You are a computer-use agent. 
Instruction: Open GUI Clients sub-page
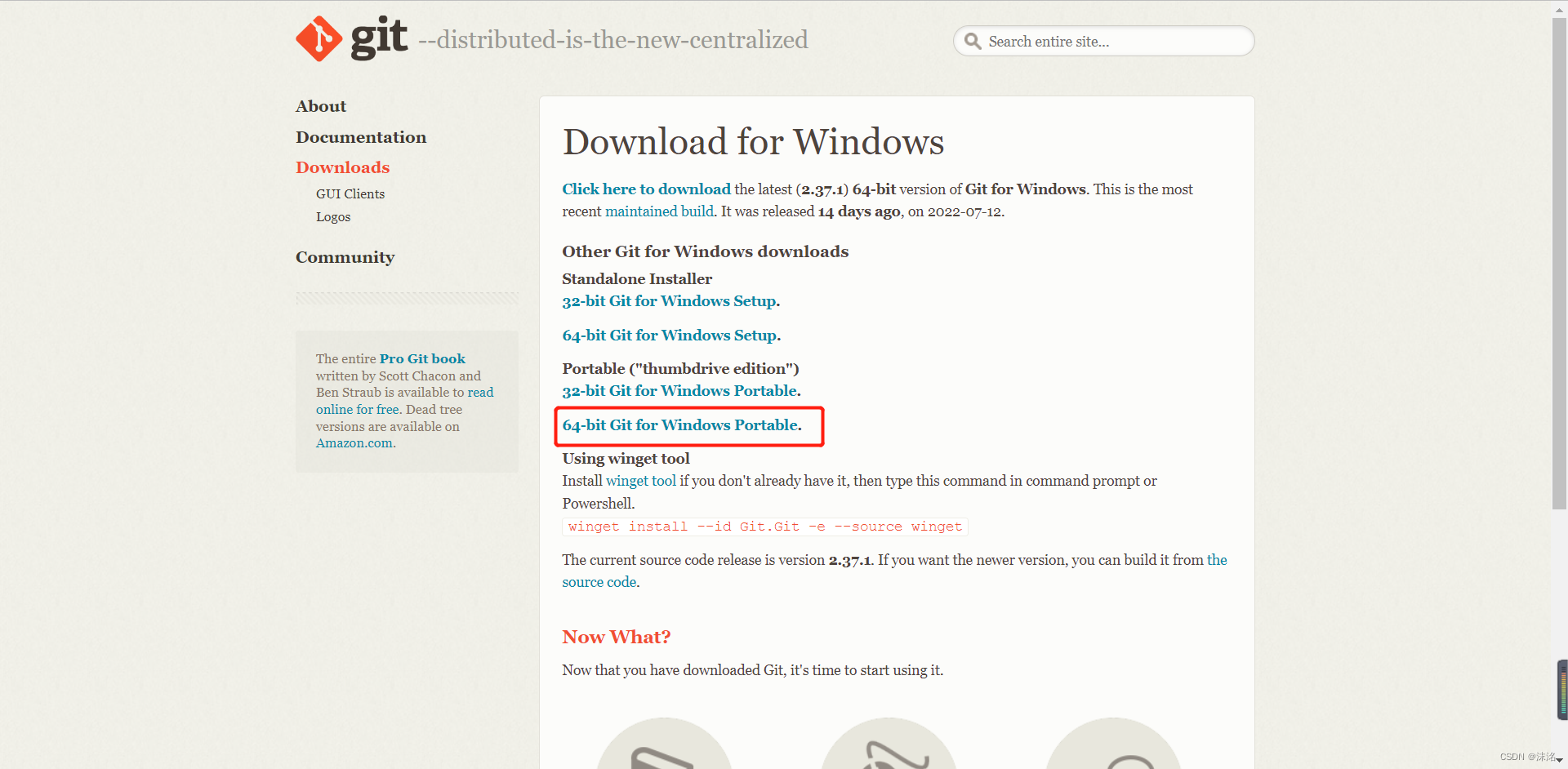click(x=350, y=194)
